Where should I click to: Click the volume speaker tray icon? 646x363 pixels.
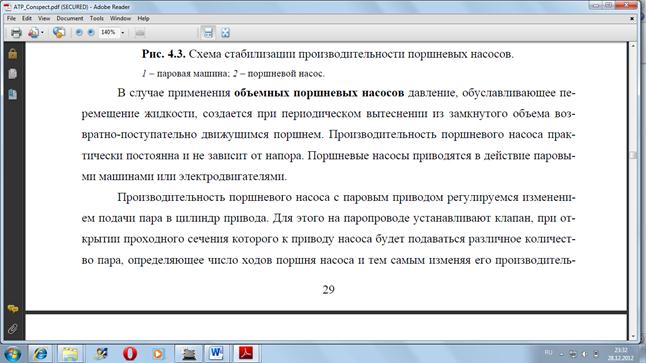point(584,354)
